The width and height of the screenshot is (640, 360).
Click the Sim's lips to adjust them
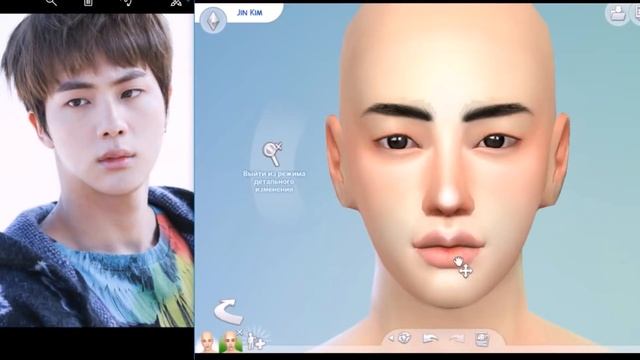pos(449,248)
